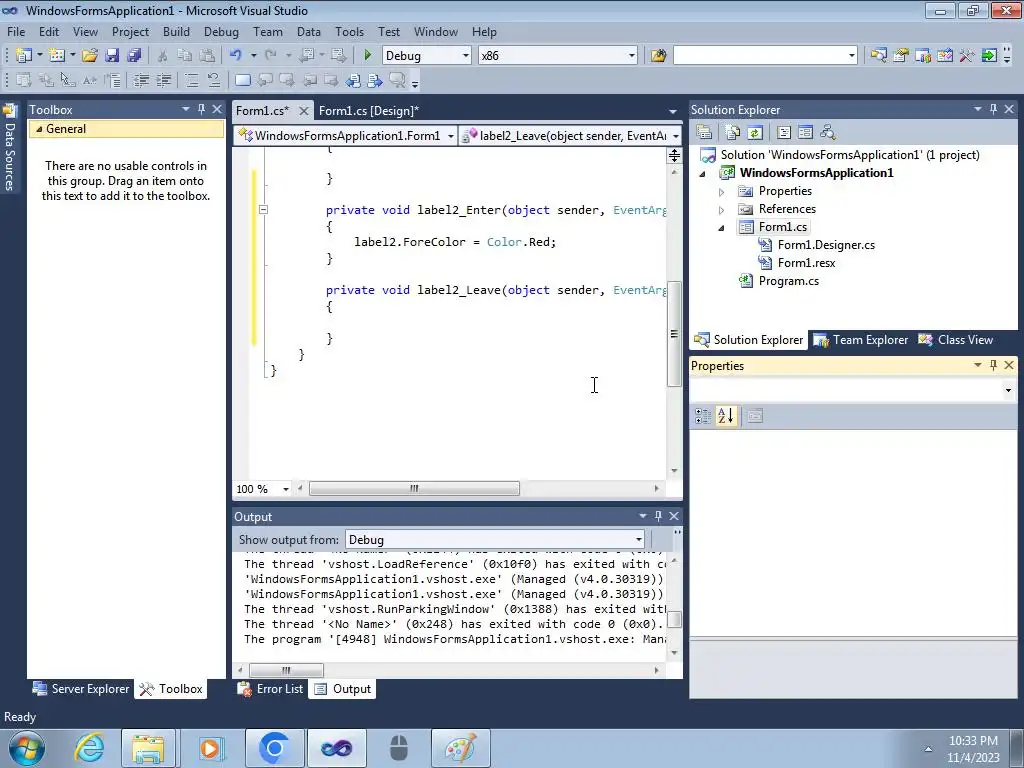Switch to the Error List tab
The image size is (1024, 768).
[270, 689]
